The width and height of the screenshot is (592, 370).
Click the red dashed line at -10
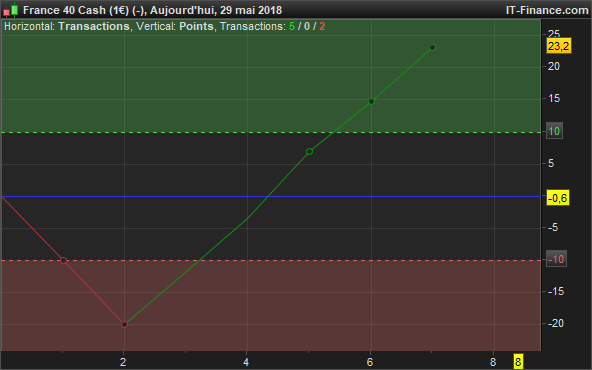[271, 260]
